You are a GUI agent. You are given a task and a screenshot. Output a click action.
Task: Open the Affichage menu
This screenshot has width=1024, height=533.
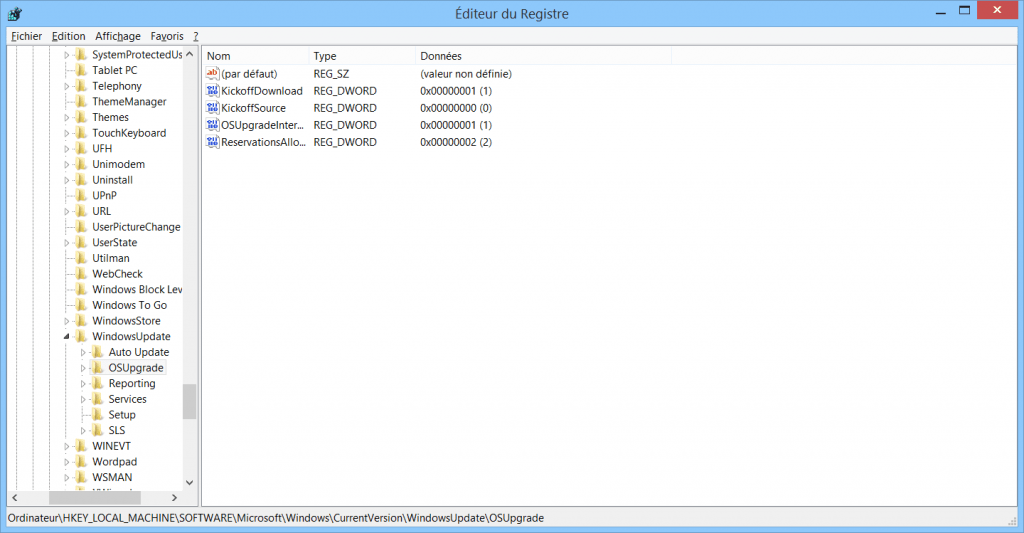coord(118,36)
